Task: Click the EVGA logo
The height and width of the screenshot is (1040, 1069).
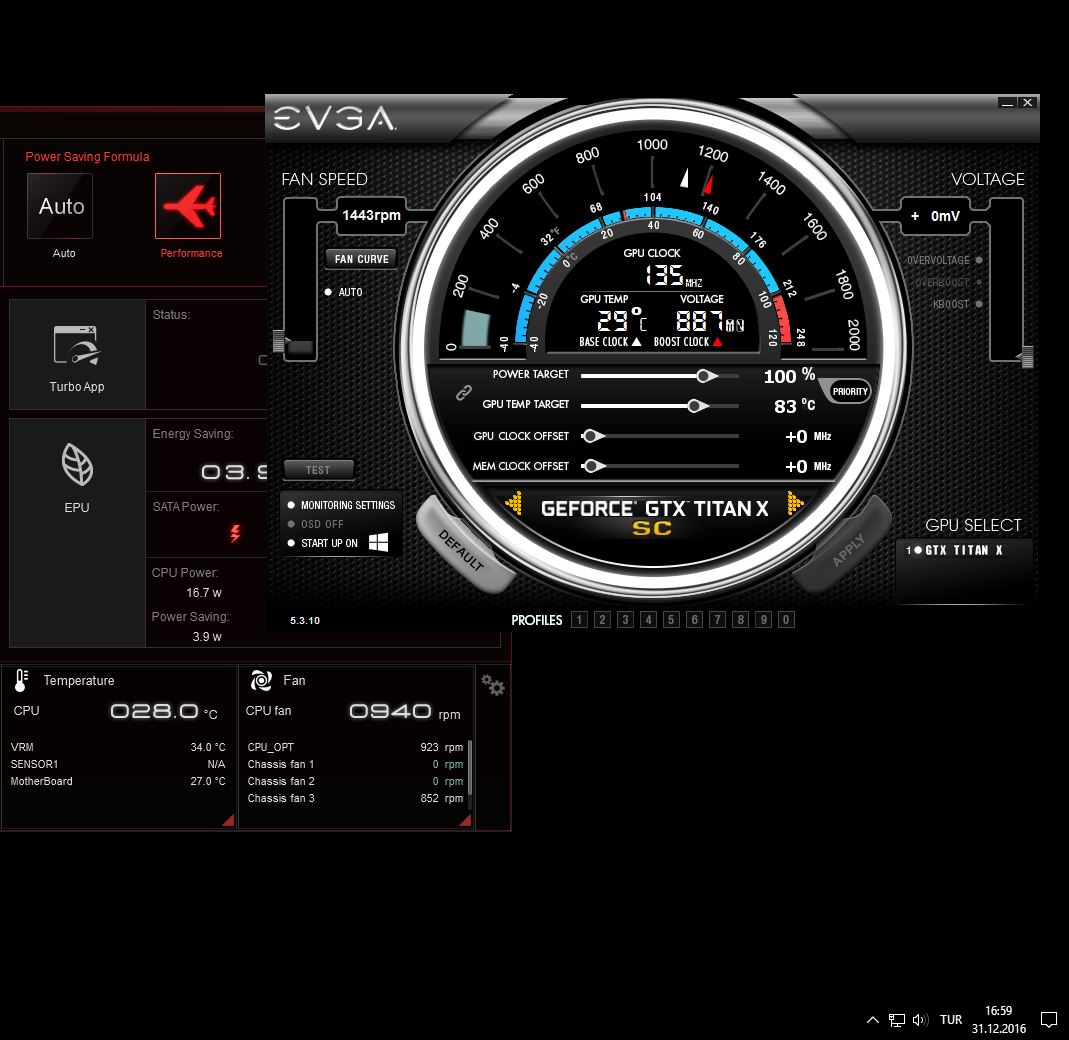Action: (334, 119)
